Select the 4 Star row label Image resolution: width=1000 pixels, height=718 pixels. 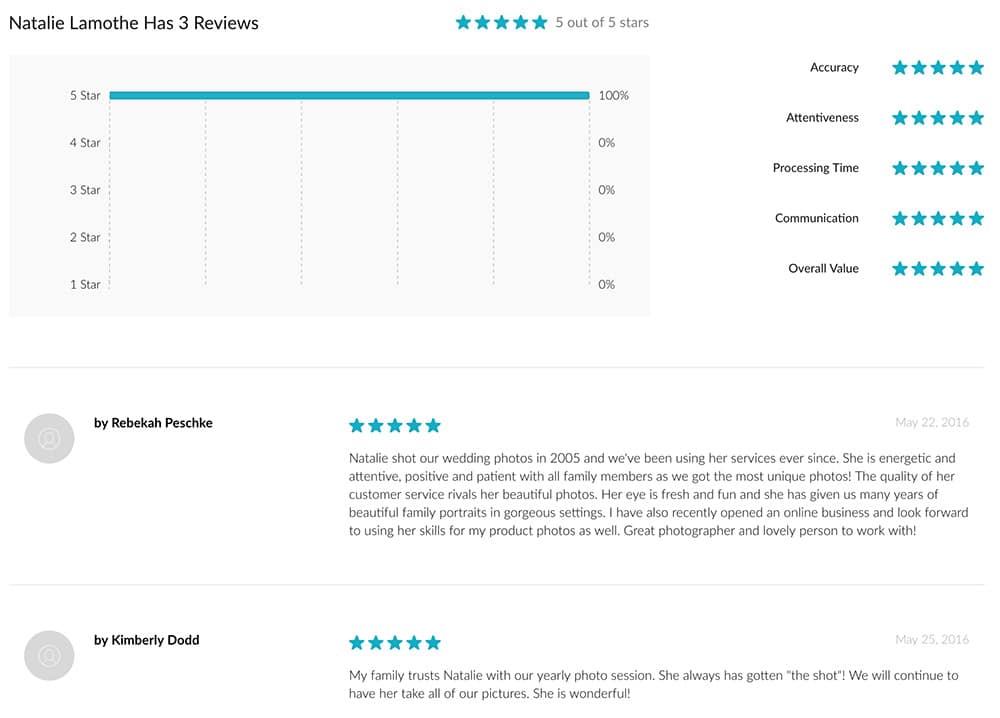[85, 143]
